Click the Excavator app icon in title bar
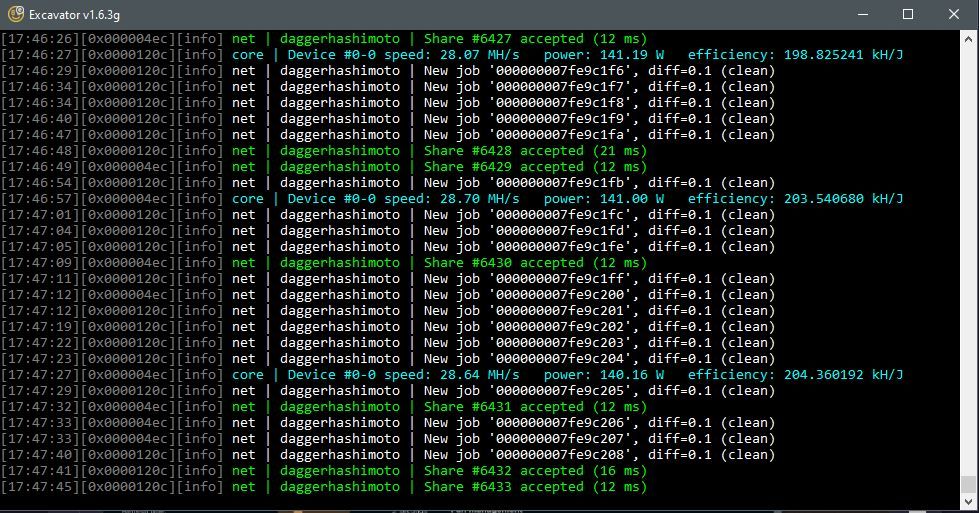Image resolution: width=979 pixels, height=513 pixels. click(16, 14)
